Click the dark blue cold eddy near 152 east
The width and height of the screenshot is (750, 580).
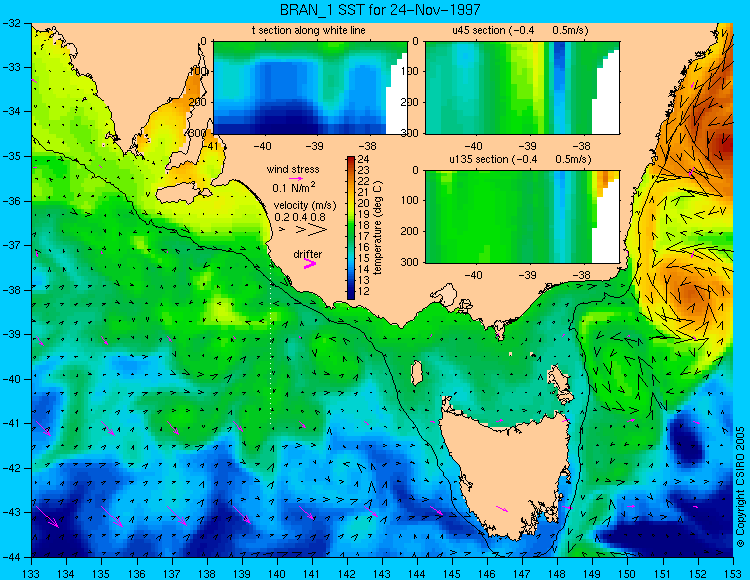[x=686, y=439]
